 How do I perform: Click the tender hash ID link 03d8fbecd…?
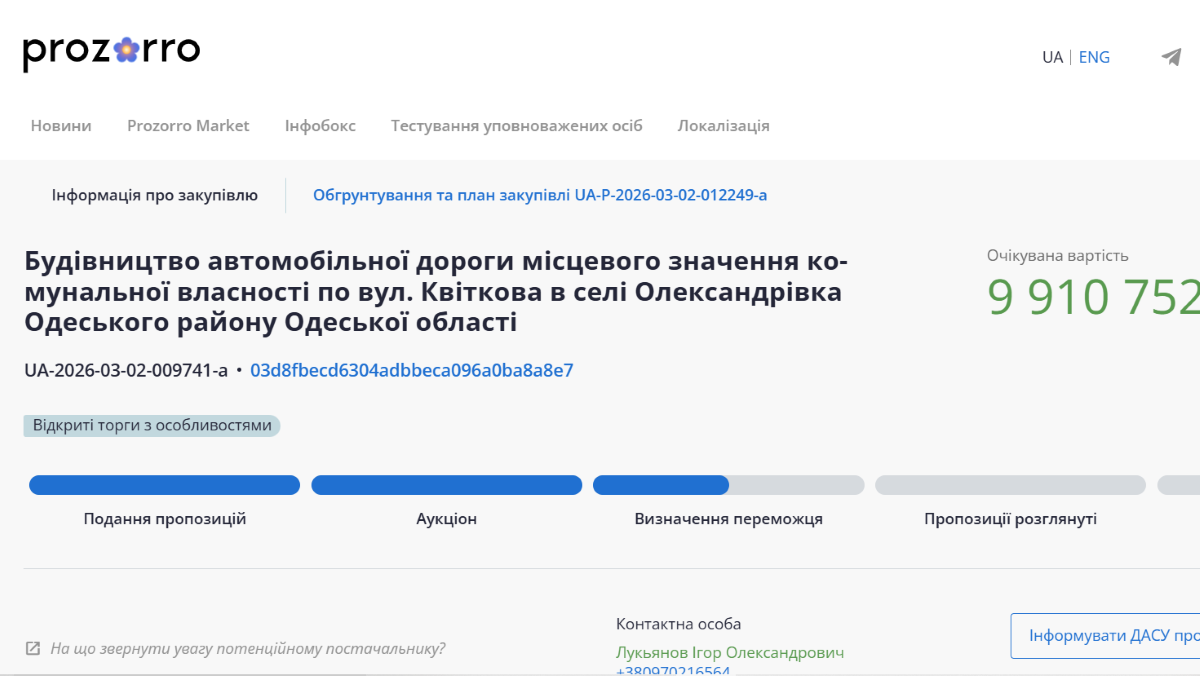coord(411,371)
